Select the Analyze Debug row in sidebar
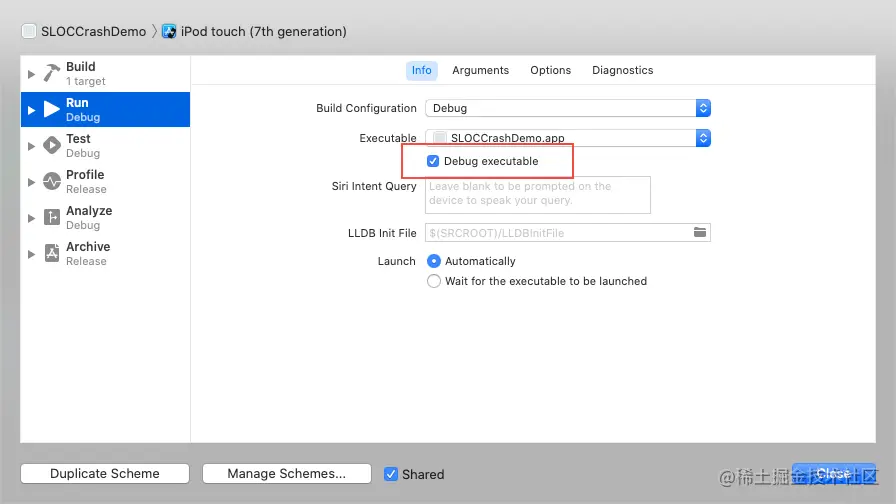 coord(105,218)
